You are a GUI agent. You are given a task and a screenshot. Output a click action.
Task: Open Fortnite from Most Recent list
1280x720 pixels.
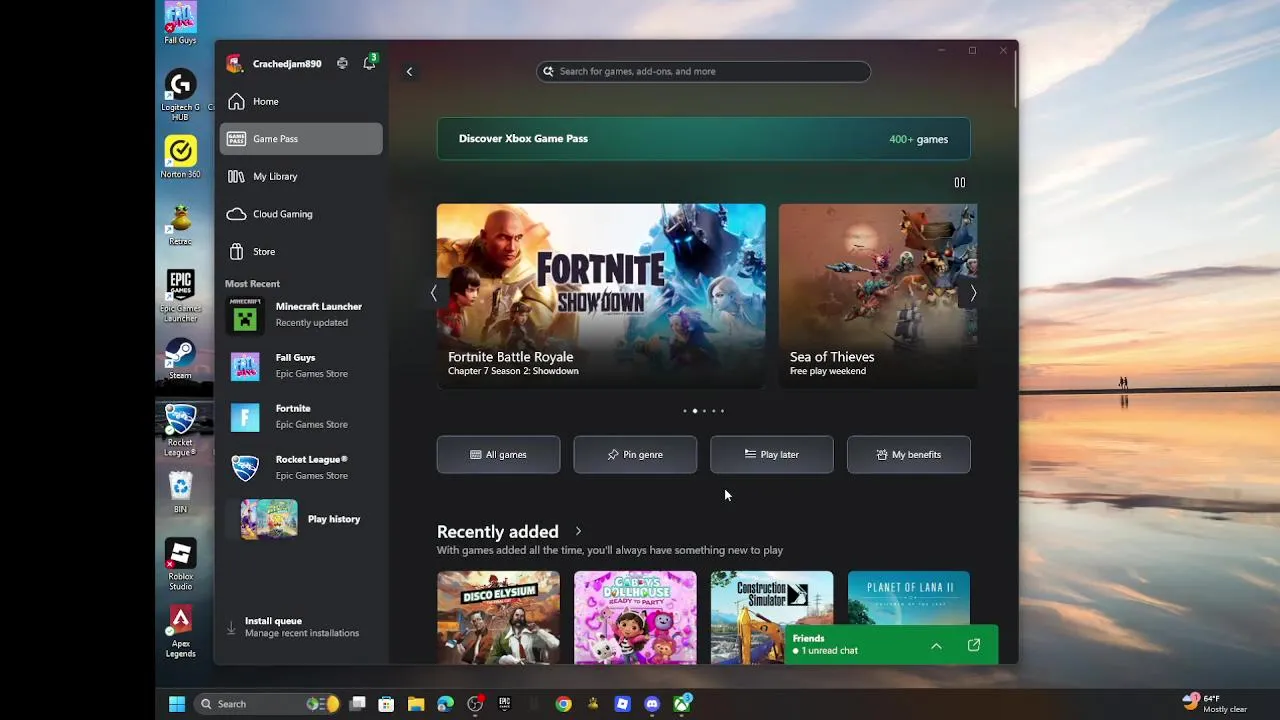301,417
